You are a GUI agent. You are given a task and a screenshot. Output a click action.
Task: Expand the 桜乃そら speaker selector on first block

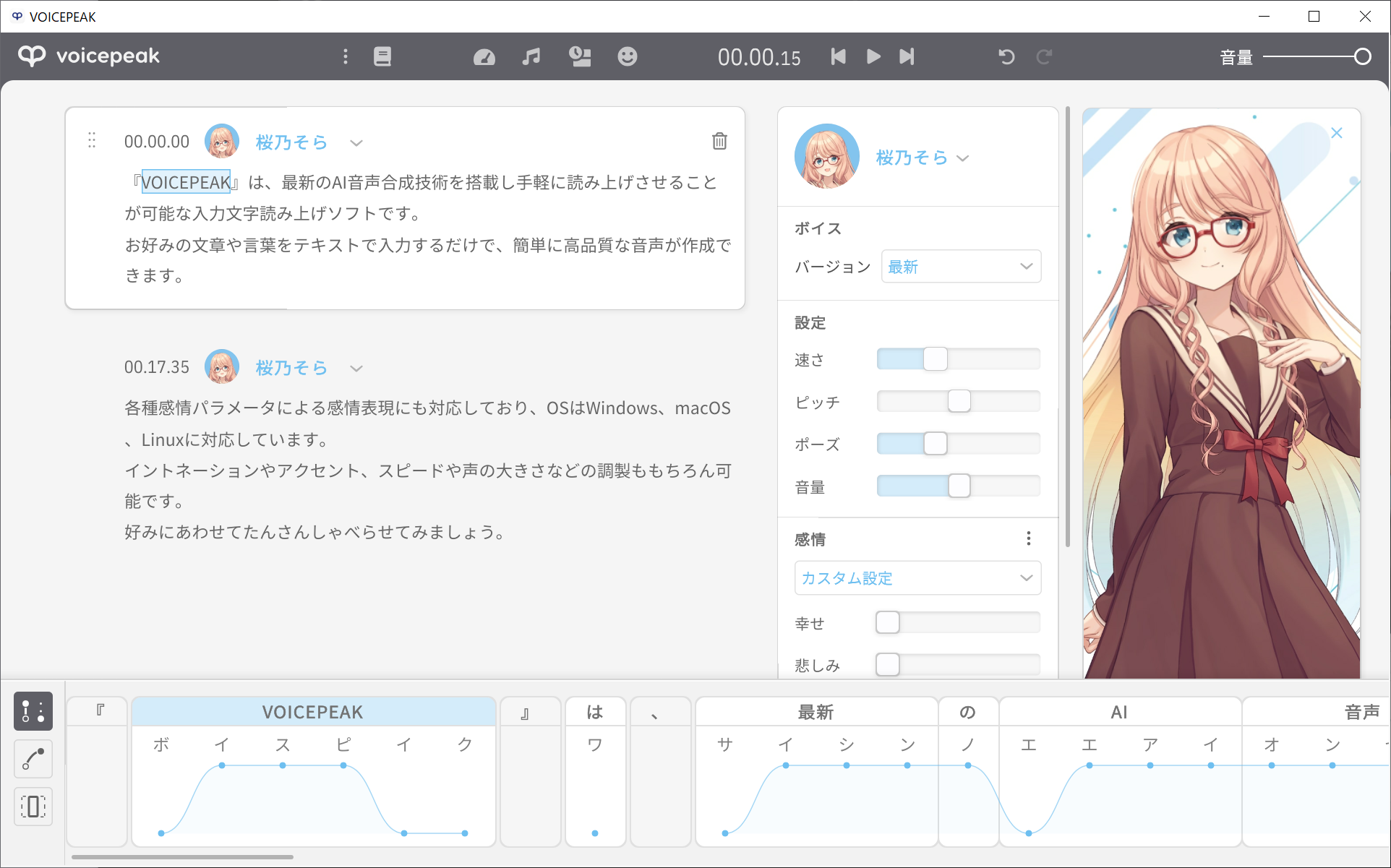(x=356, y=142)
